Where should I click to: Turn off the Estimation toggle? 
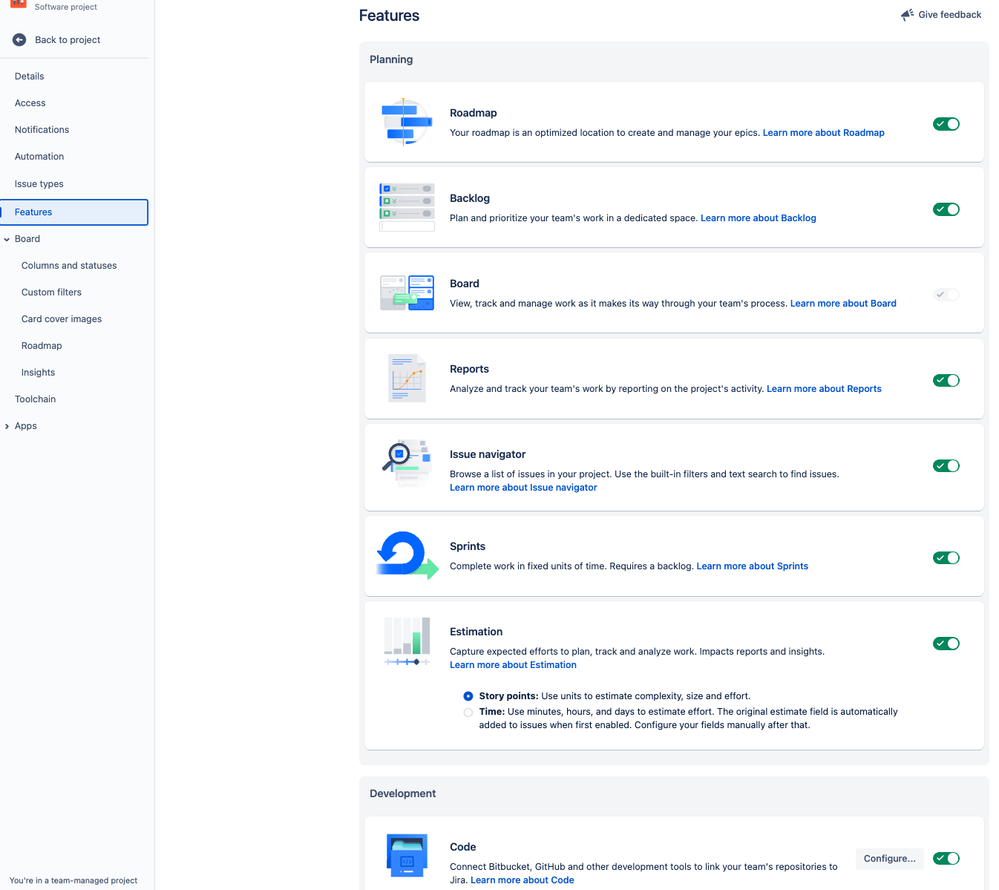[946, 643]
